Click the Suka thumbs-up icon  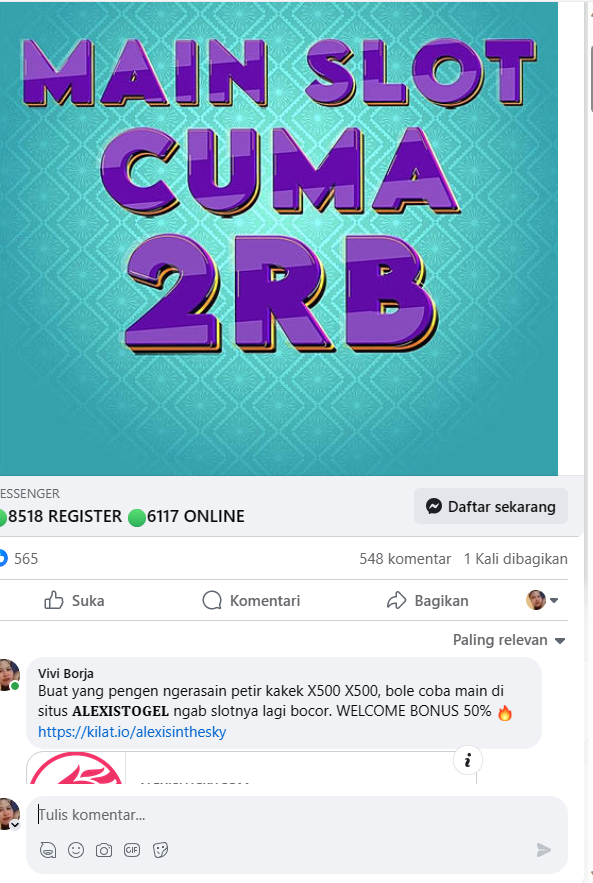point(53,600)
